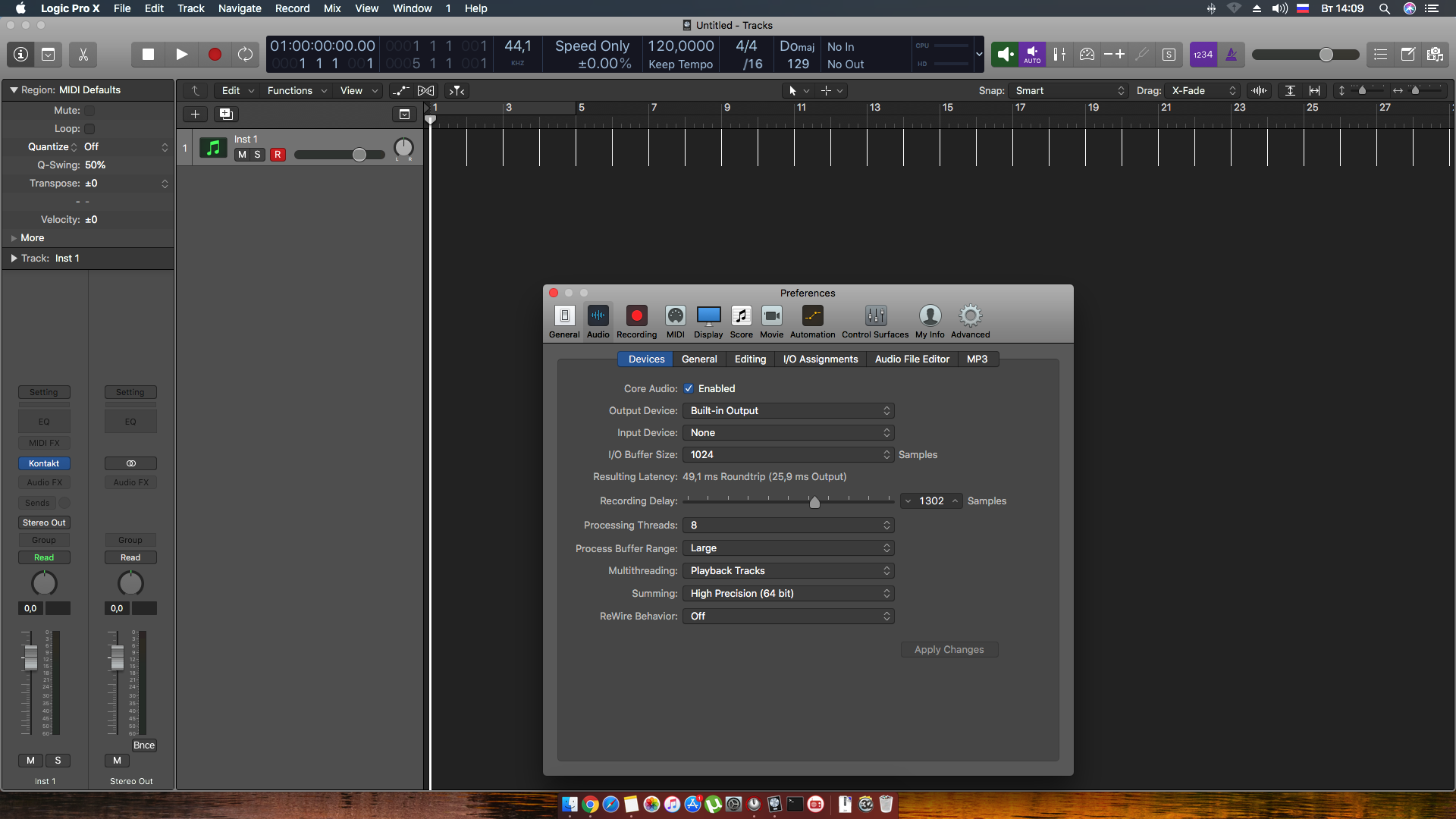
Task: Switch to the I/O Assignments tab
Action: coord(821,359)
